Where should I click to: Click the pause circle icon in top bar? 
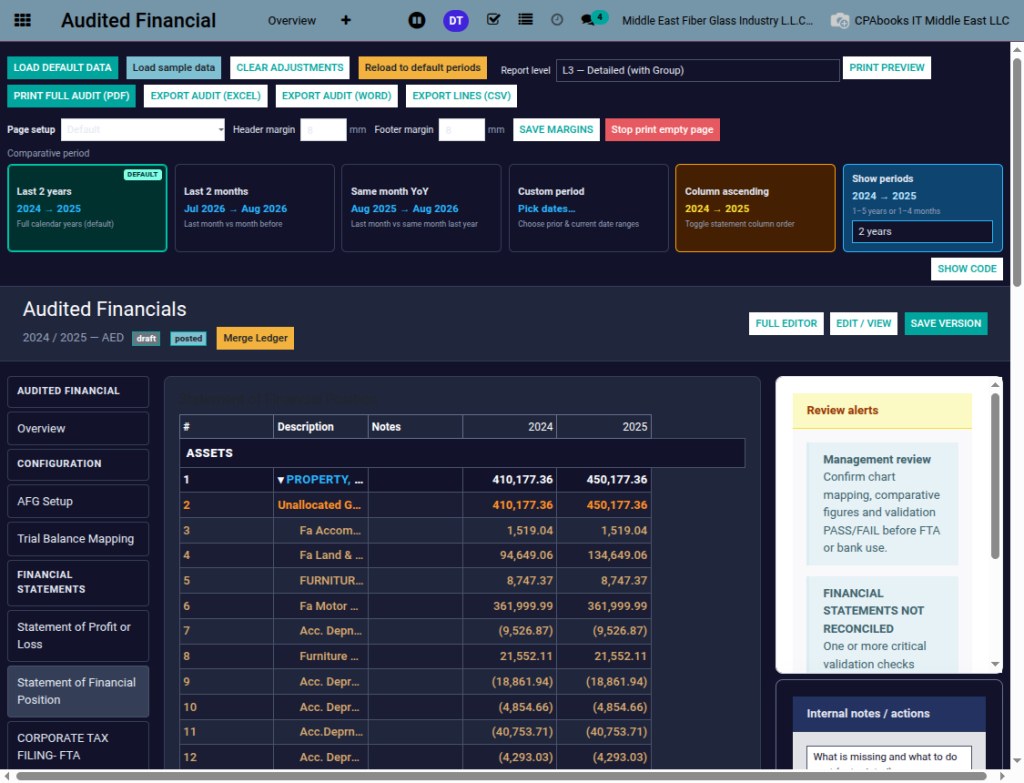[x=417, y=20]
